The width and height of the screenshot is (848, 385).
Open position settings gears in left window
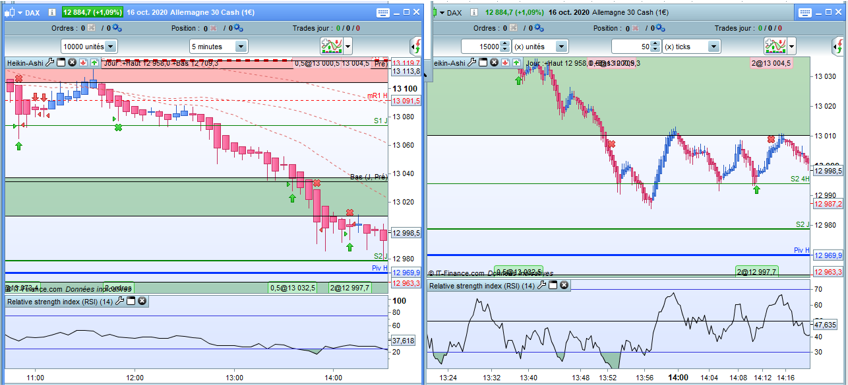238,28
